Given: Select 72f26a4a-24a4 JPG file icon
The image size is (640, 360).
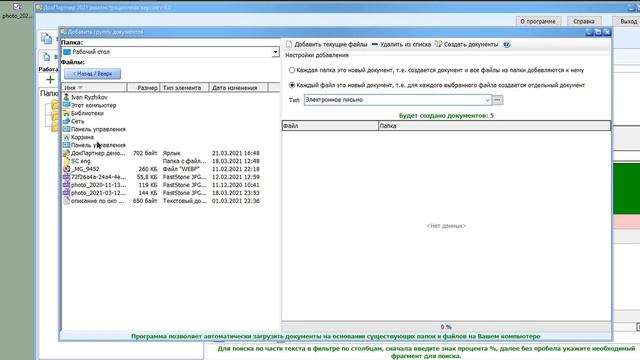Looking at the screenshot, I should coord(67,177).
